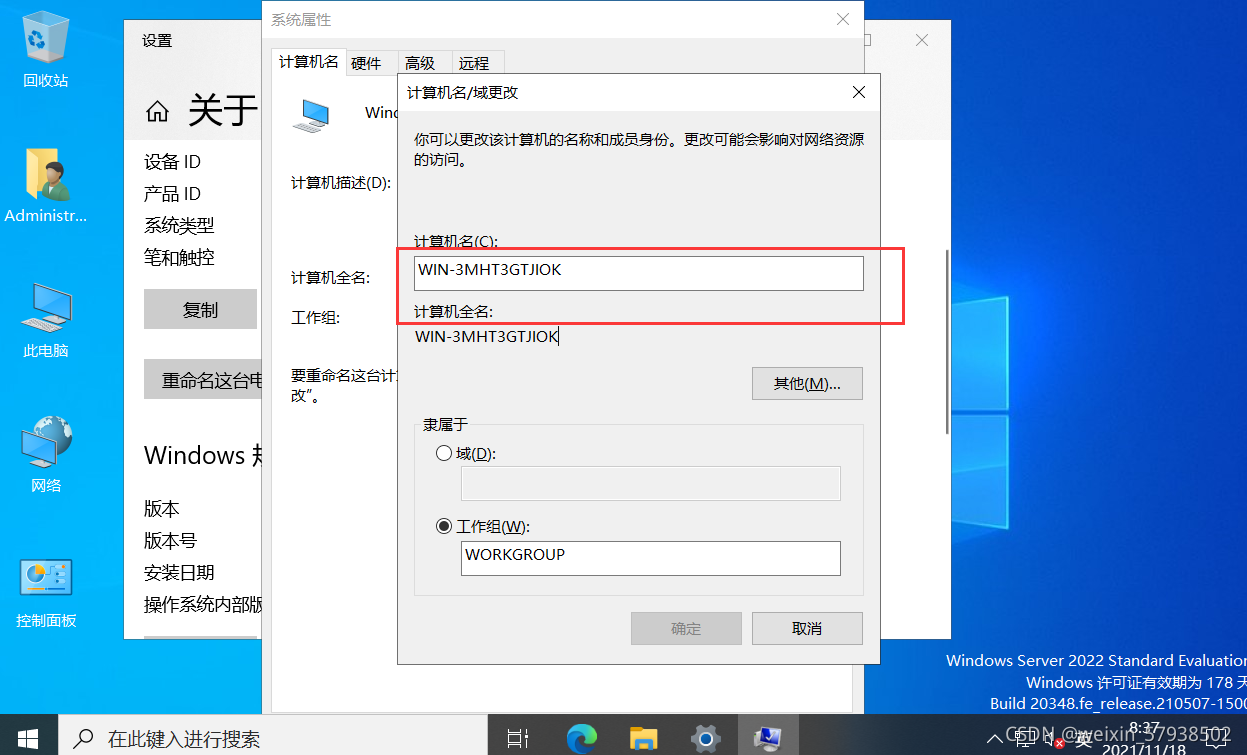Image resolution: width=1247 pixels, height=755 pixels.
Task: Click the 关于 heading in Settings
Action: (223, 110)
